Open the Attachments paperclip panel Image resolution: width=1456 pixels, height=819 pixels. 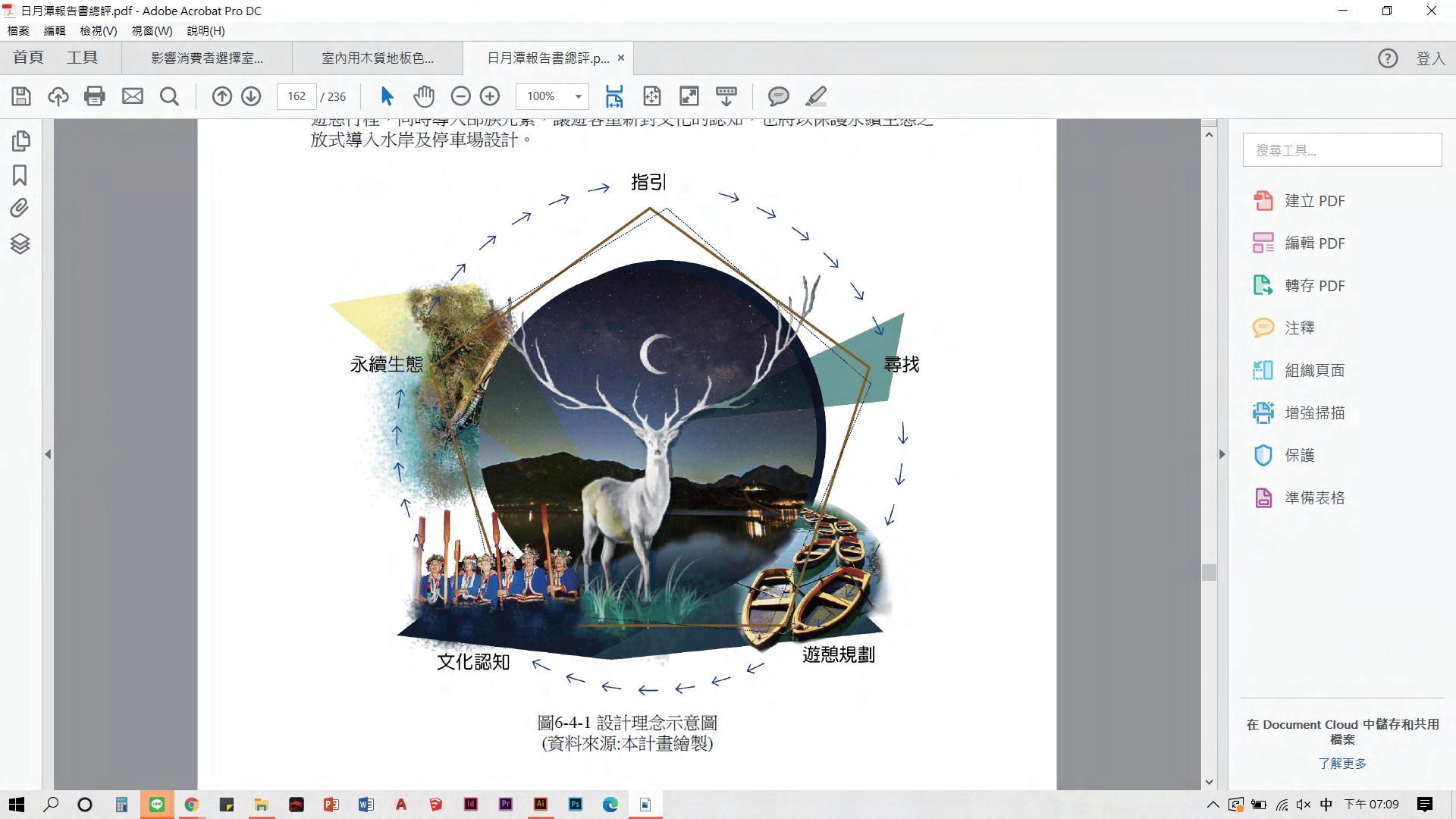coord(20,209)
